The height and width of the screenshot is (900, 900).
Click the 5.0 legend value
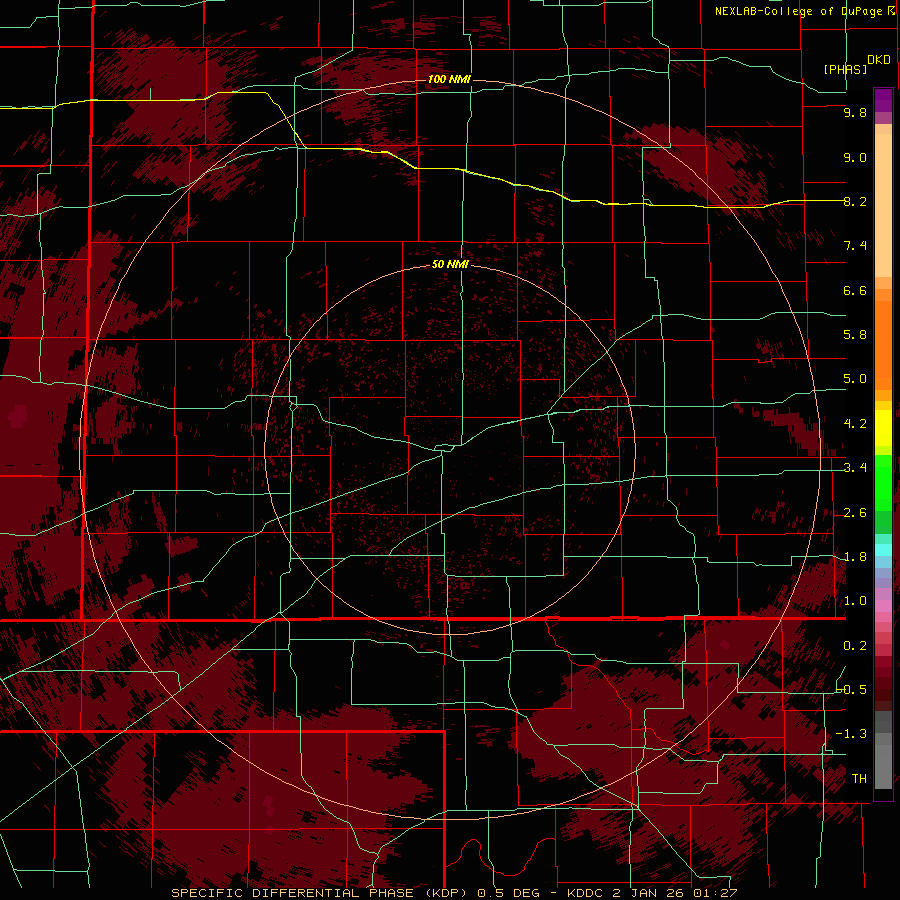tap(855, 379)
